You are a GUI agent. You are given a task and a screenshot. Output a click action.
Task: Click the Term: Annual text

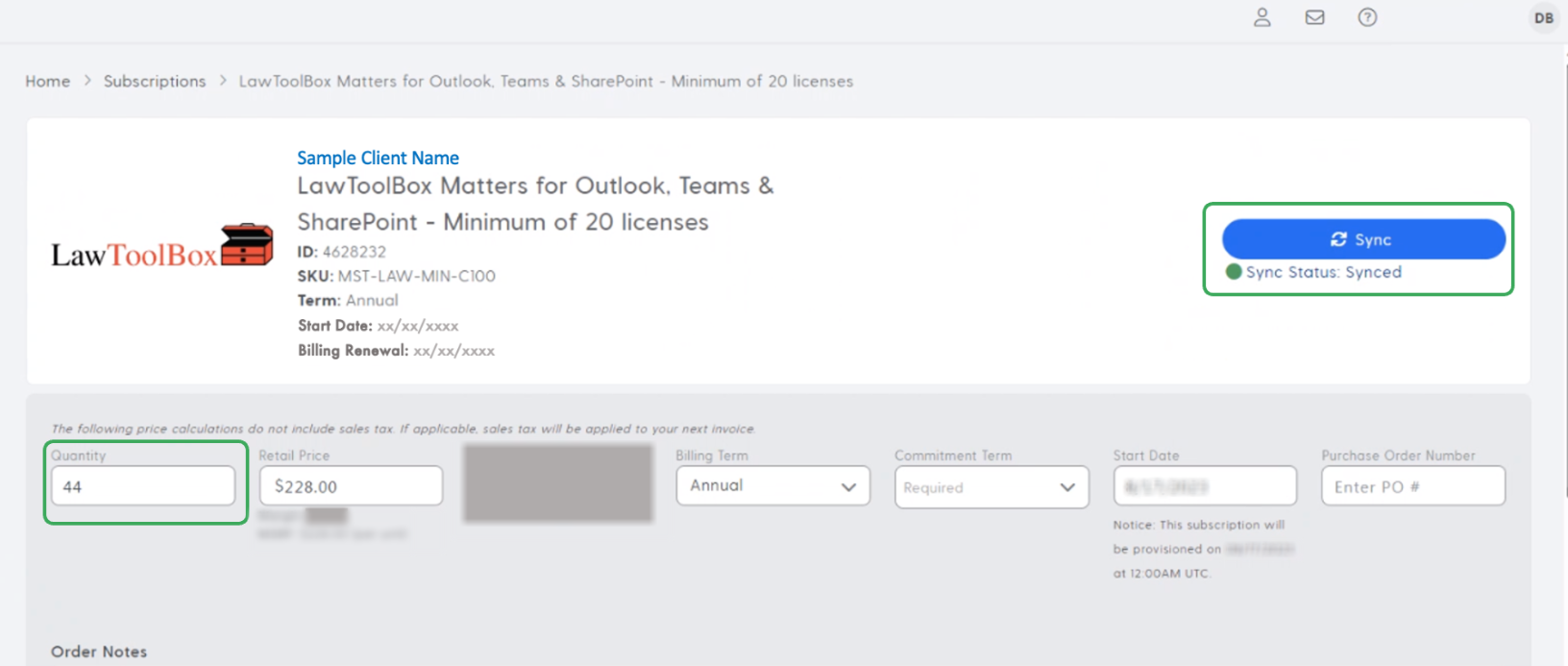click(x=348, y=301)
